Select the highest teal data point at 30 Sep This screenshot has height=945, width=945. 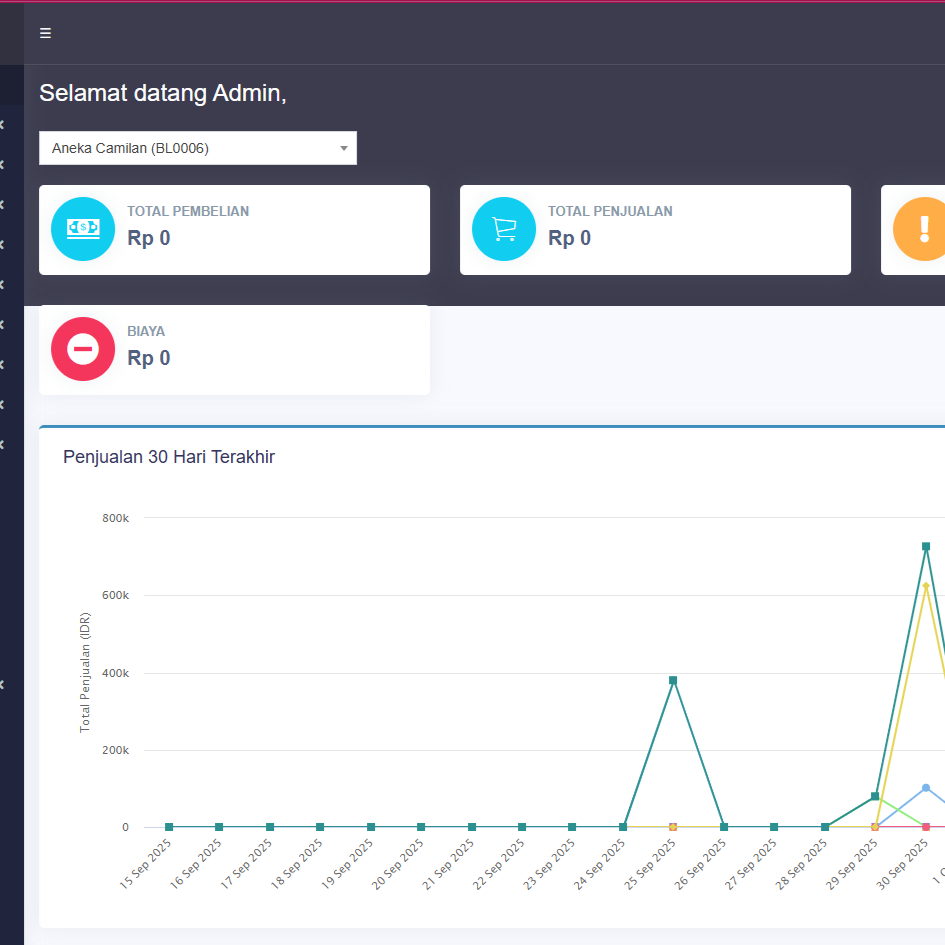click(x=926, y=546)
